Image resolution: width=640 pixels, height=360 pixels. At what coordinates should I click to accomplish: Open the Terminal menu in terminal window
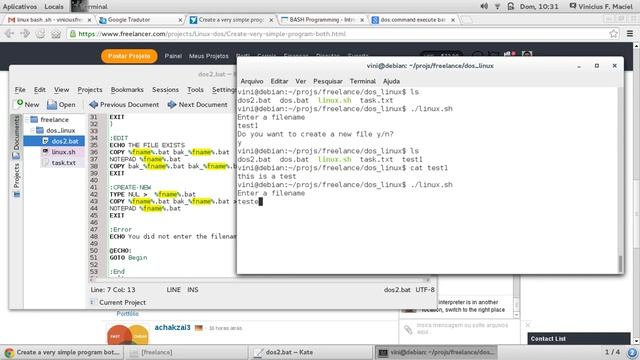pyautogui.click(x=362, y=81)
